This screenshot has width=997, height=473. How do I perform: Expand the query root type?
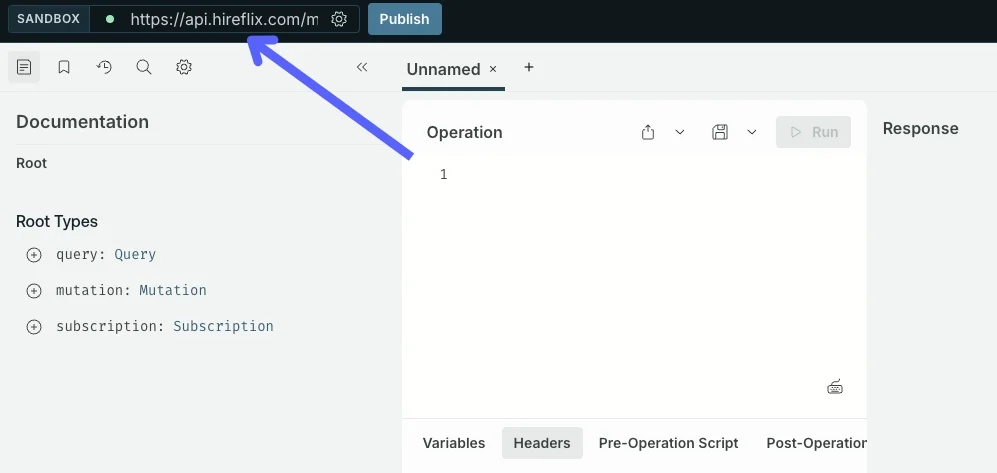click(34, 255)
